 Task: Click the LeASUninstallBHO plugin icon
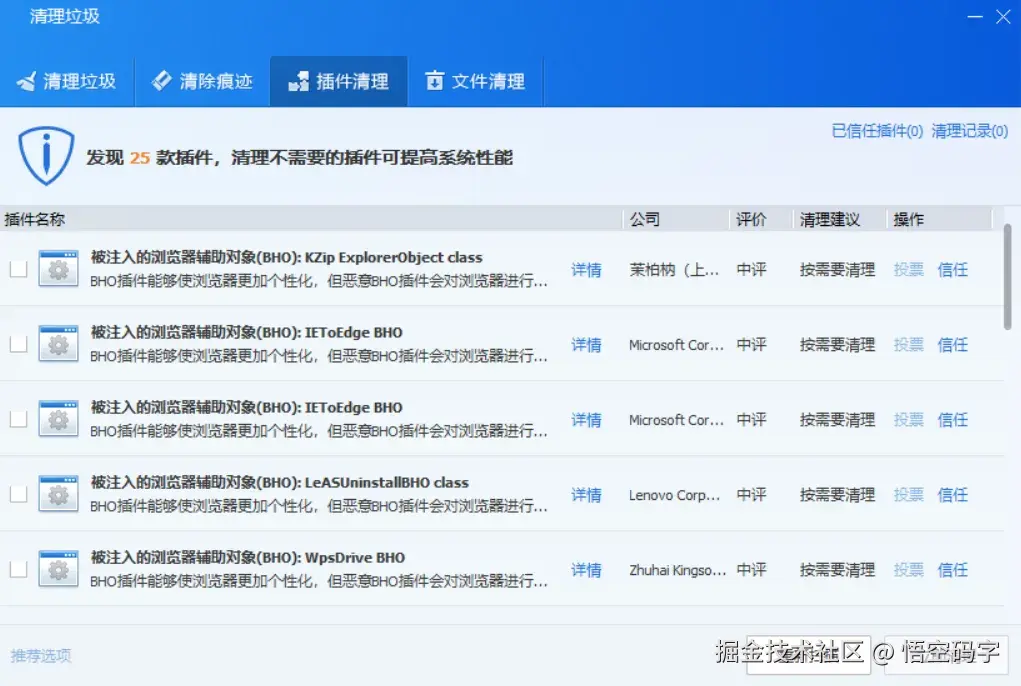[57, 493]
